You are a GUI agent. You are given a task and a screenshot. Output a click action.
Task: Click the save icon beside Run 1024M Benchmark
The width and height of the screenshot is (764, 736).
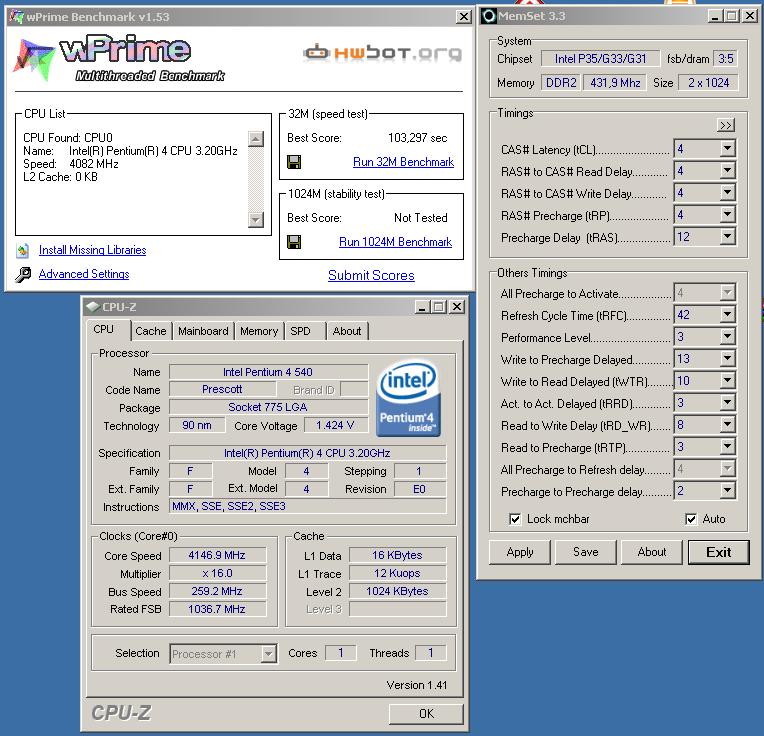point(294,242)
